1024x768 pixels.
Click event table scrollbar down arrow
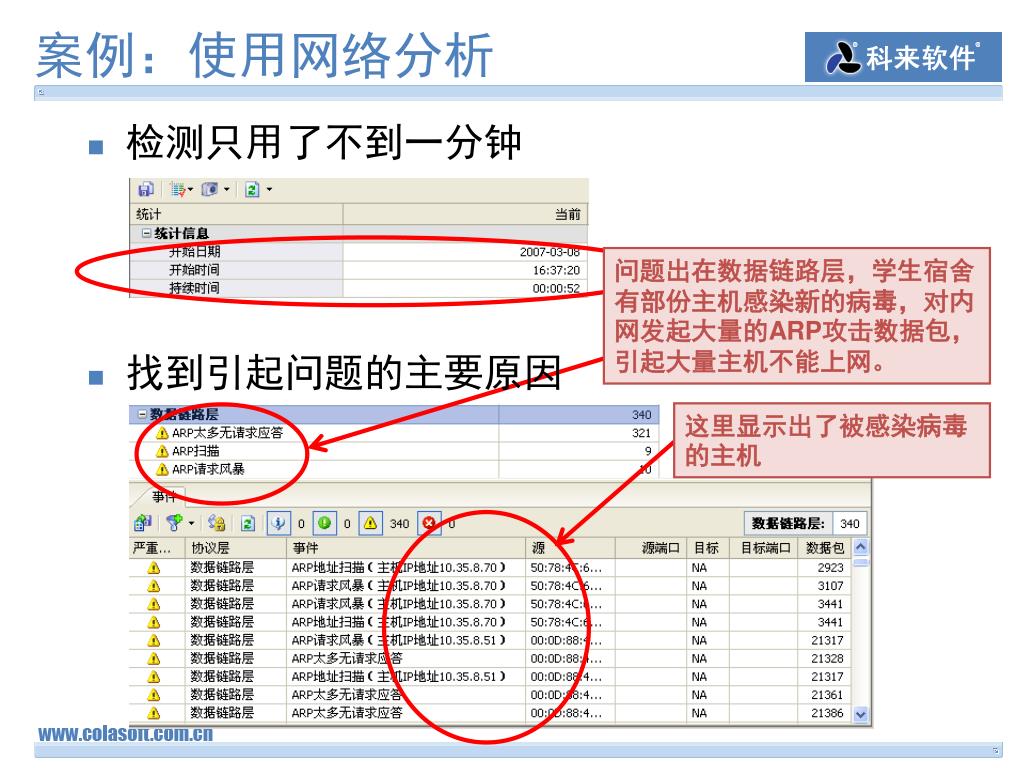[861, 714]
